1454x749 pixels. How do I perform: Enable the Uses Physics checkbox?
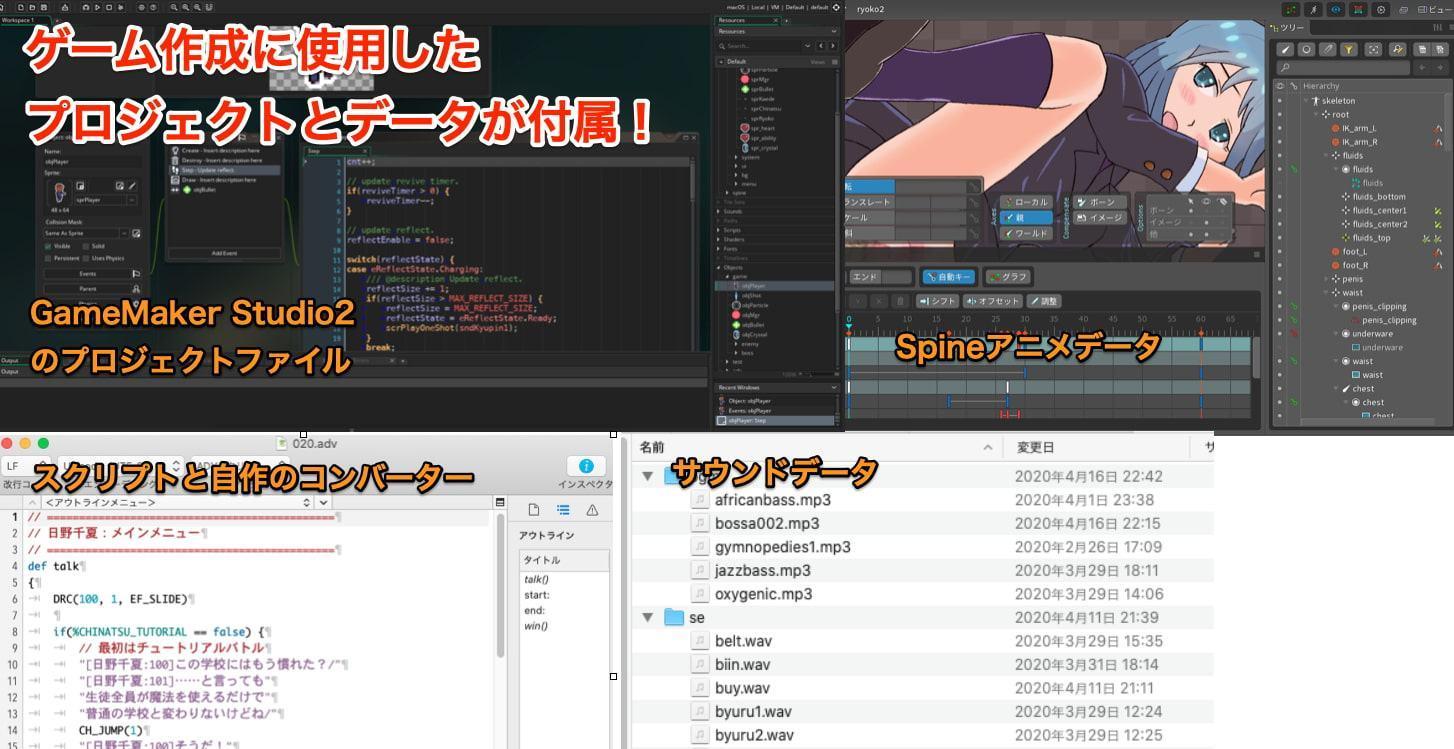coord(87,259)
